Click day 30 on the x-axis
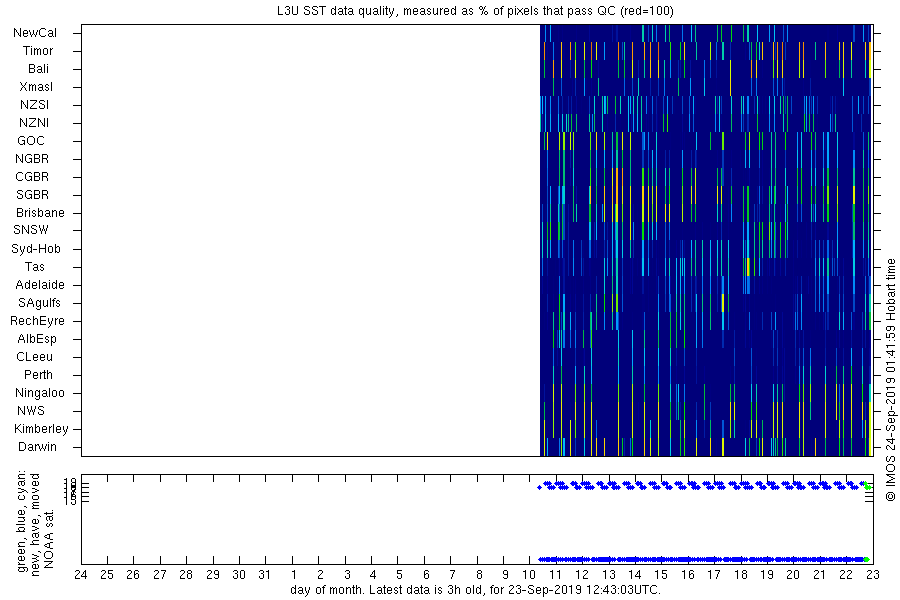Viewport: 900px width, 600px height. point(239,575)
